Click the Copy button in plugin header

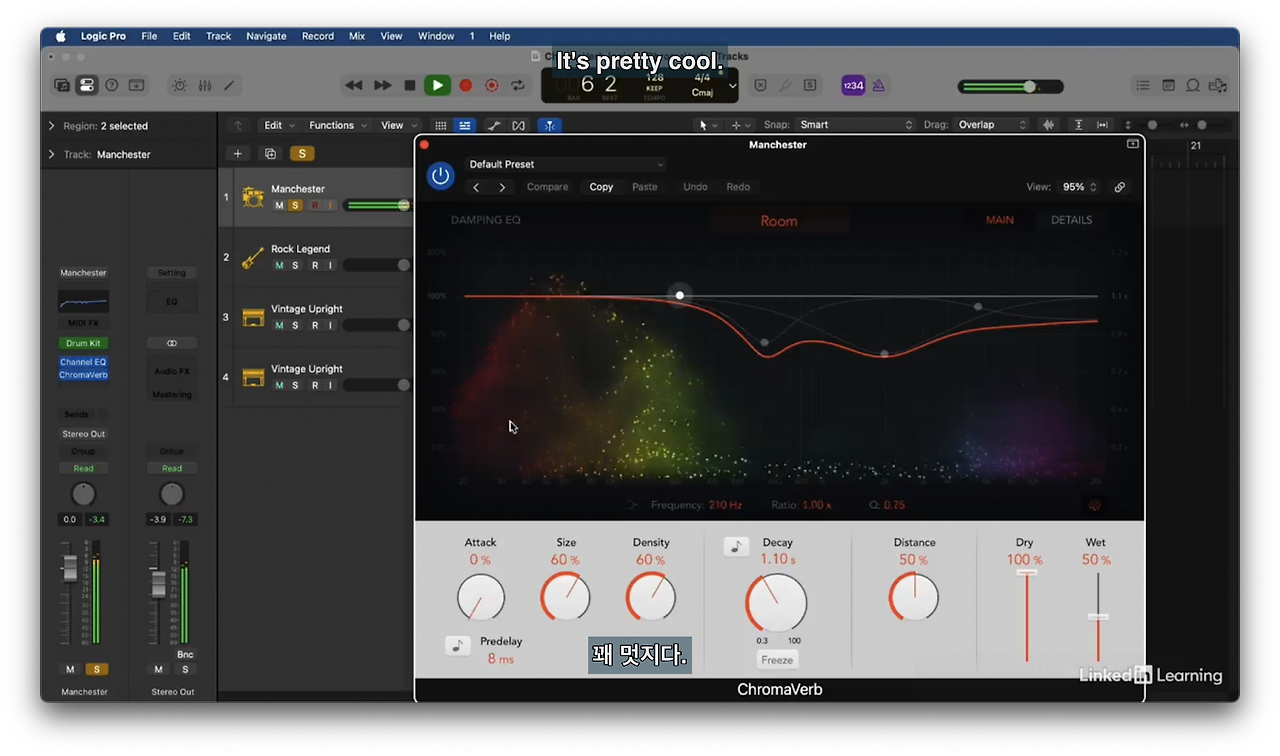601,187
